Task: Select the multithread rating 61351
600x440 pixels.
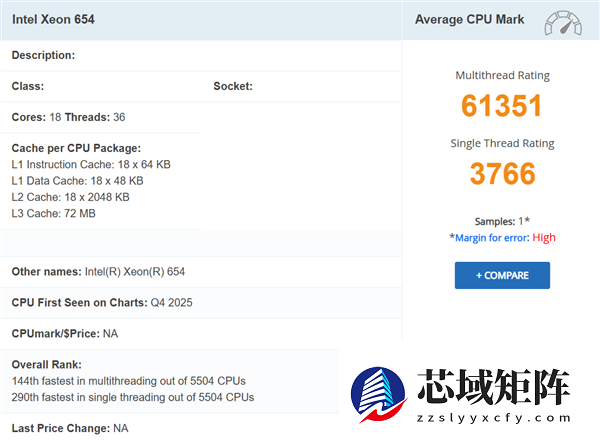Action: pos(502,105)
